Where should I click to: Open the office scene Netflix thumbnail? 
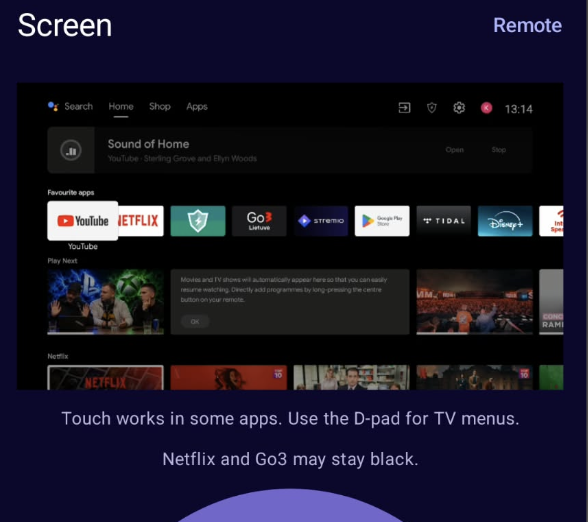click(x=351, y=378)
